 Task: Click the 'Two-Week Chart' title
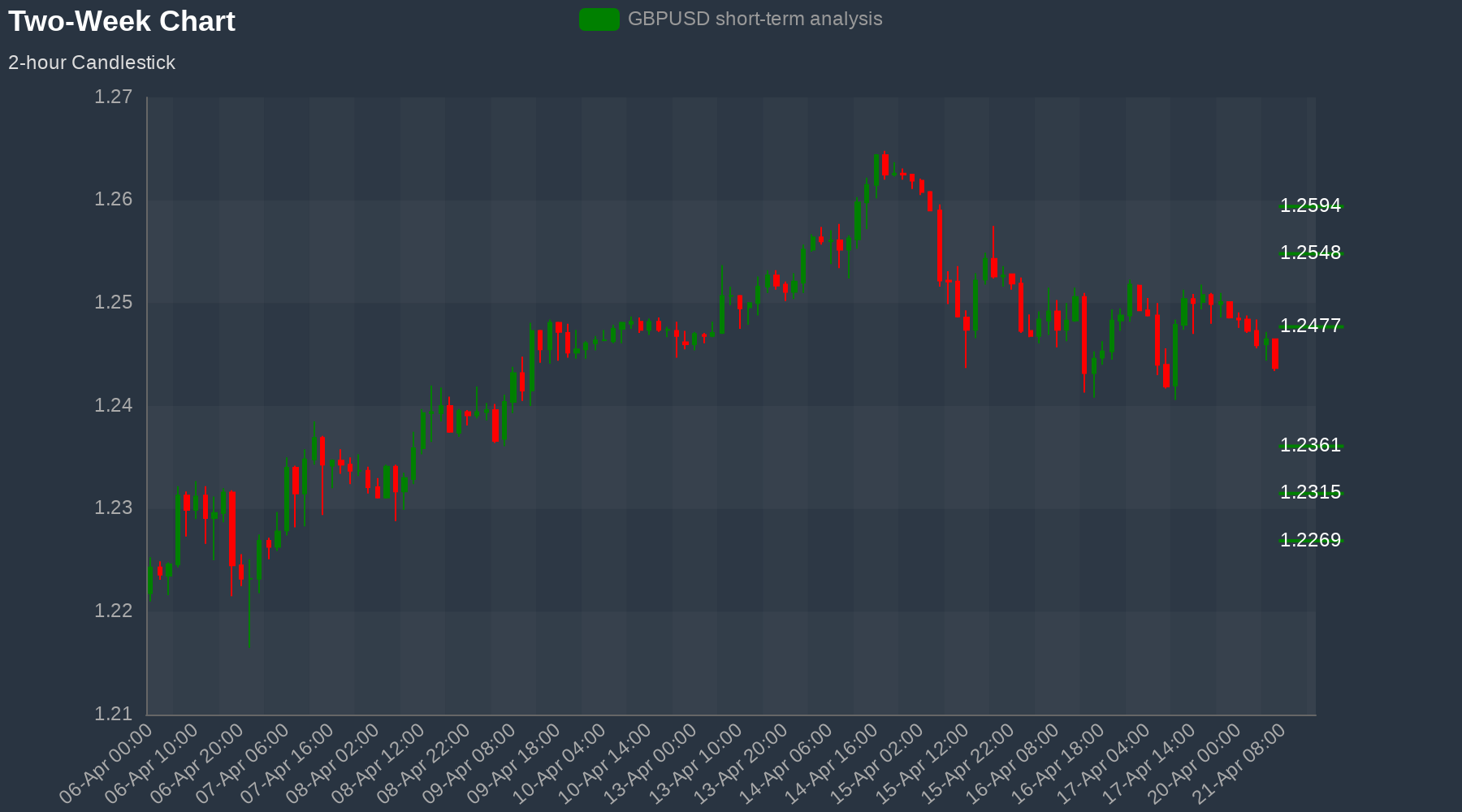(x=122, y=22)
